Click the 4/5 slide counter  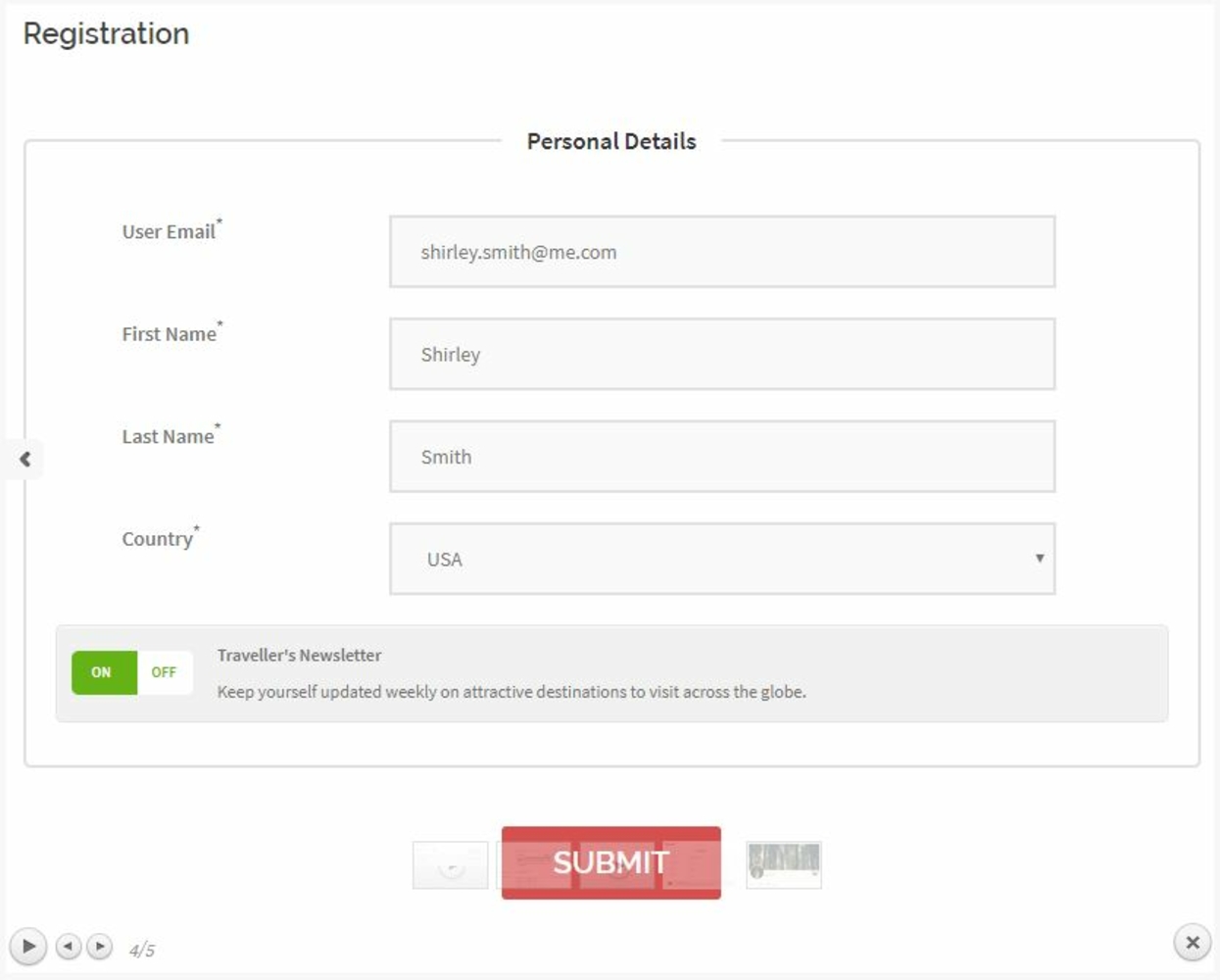click(142, 950)
